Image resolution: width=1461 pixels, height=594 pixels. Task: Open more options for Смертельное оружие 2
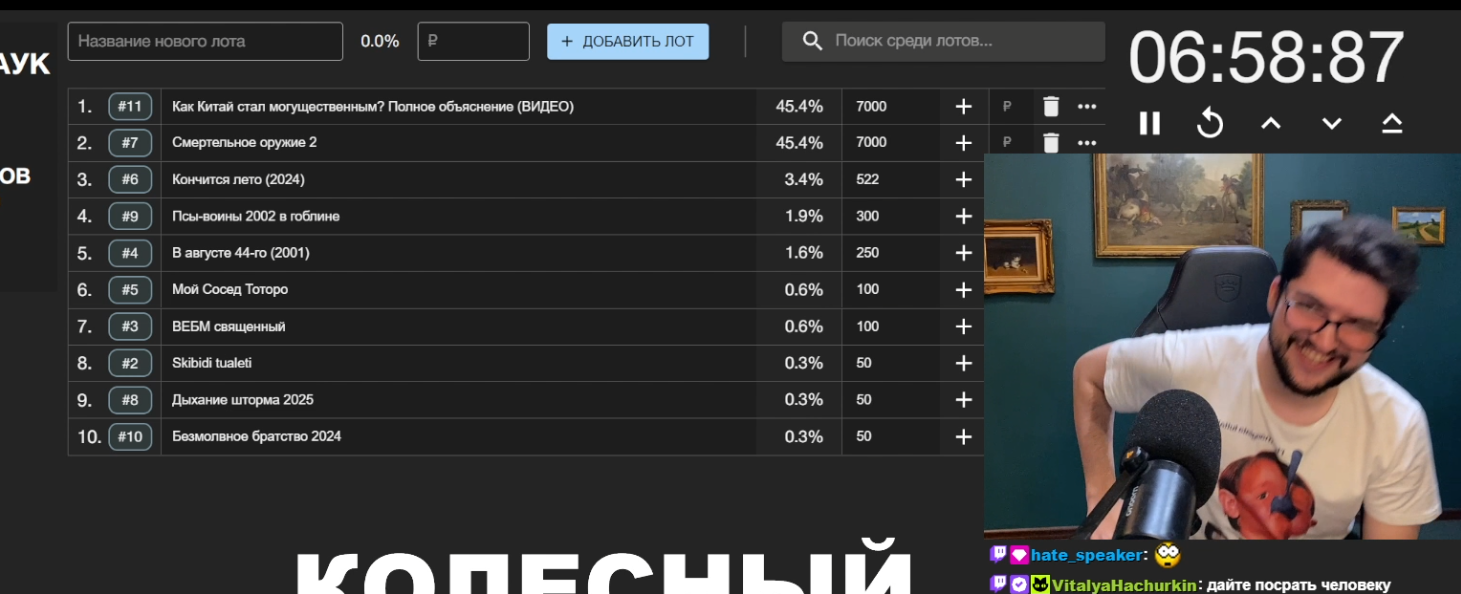click(1087, 143)
